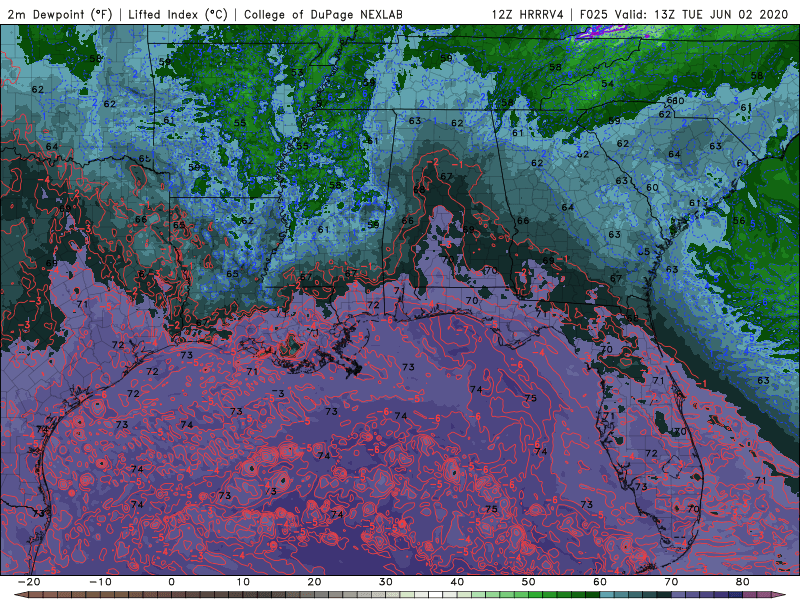Click the 'Valid: 13Z TUE JUN 02 2020' text
Viewport: 800px width, 600px height.
tap(702, 15)
